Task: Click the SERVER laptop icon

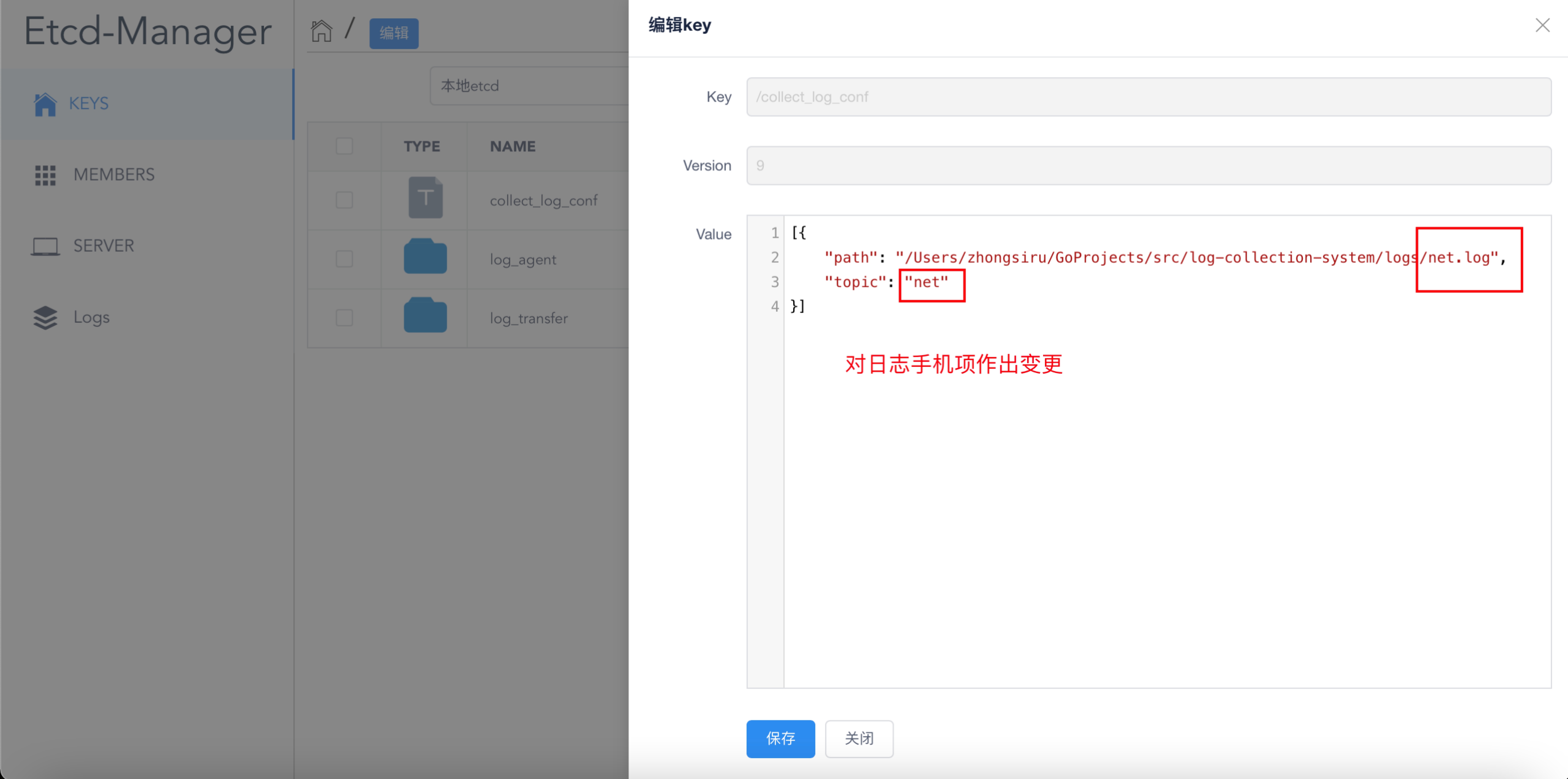Action: tap(45, 246)
